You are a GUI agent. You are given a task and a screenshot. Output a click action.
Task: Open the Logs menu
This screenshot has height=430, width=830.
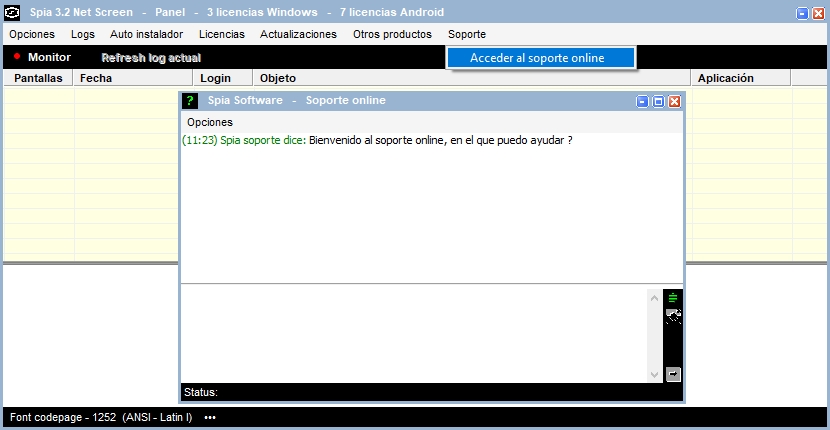[x=83, y=34]
